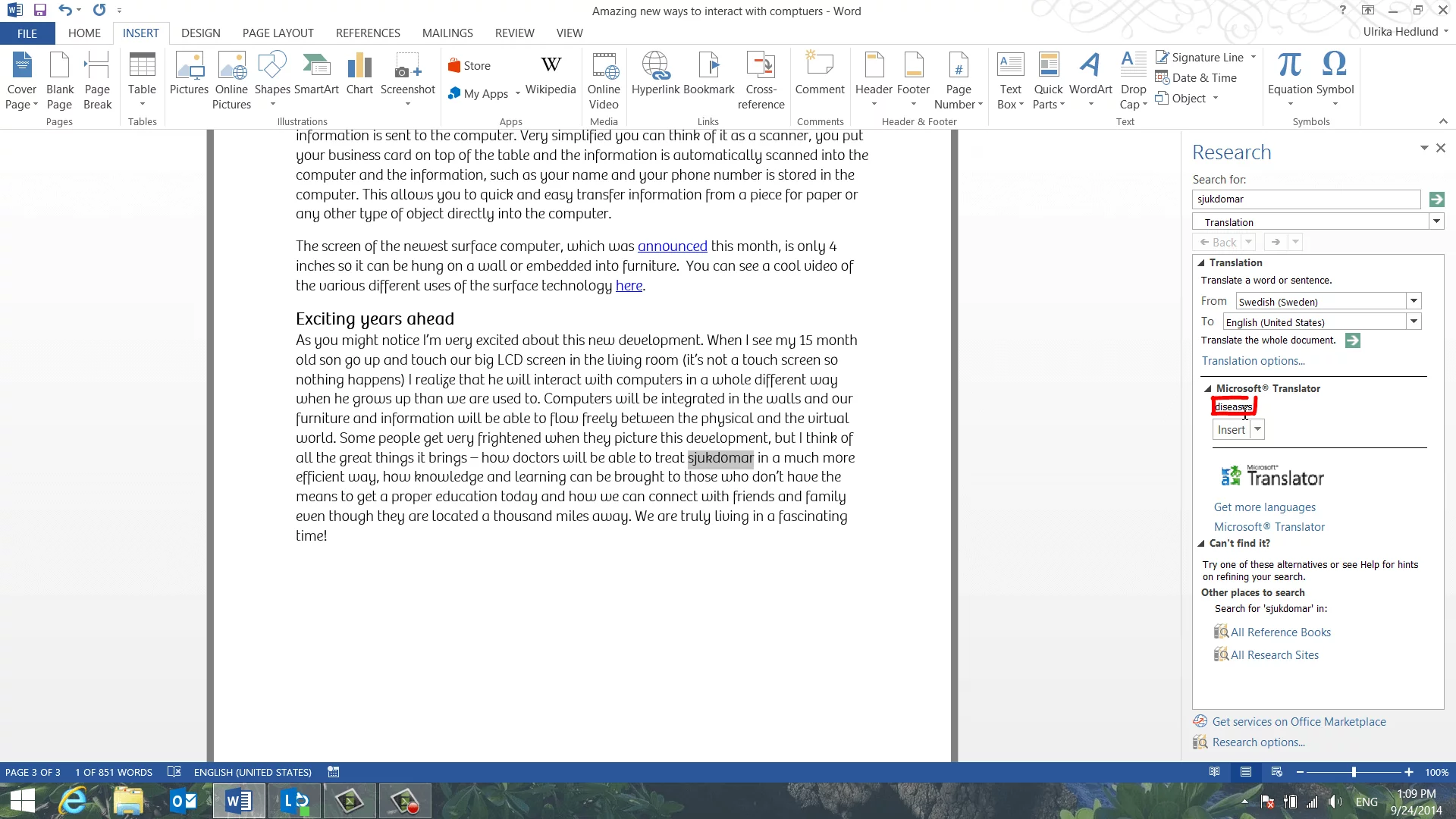Open the PAGE LAYOUT tab
The height and width of the screenshot is (819, 1456).
click(278, 33)
